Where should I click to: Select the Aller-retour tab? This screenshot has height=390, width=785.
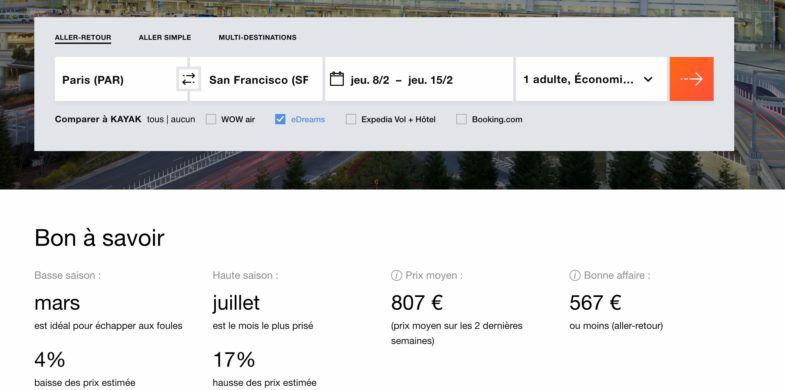[x=83, y=38]
